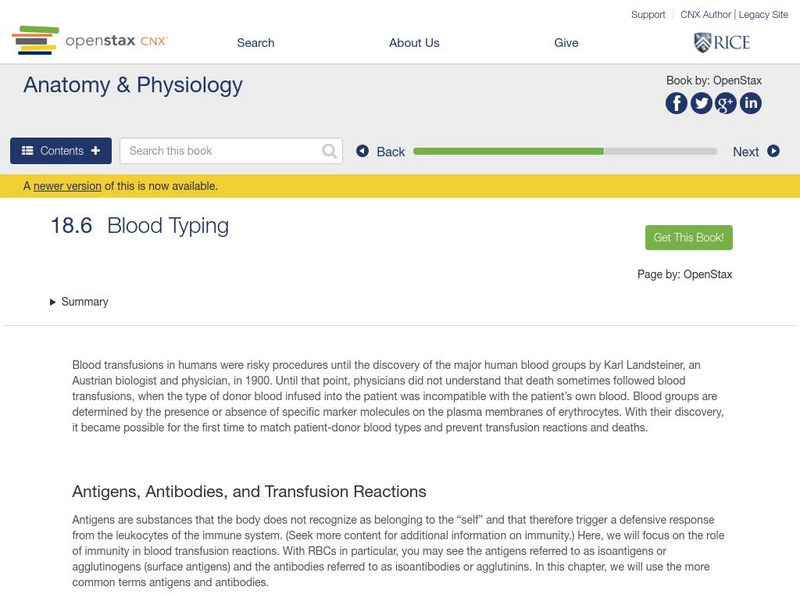Select the Give menu item

coord(566,43)
